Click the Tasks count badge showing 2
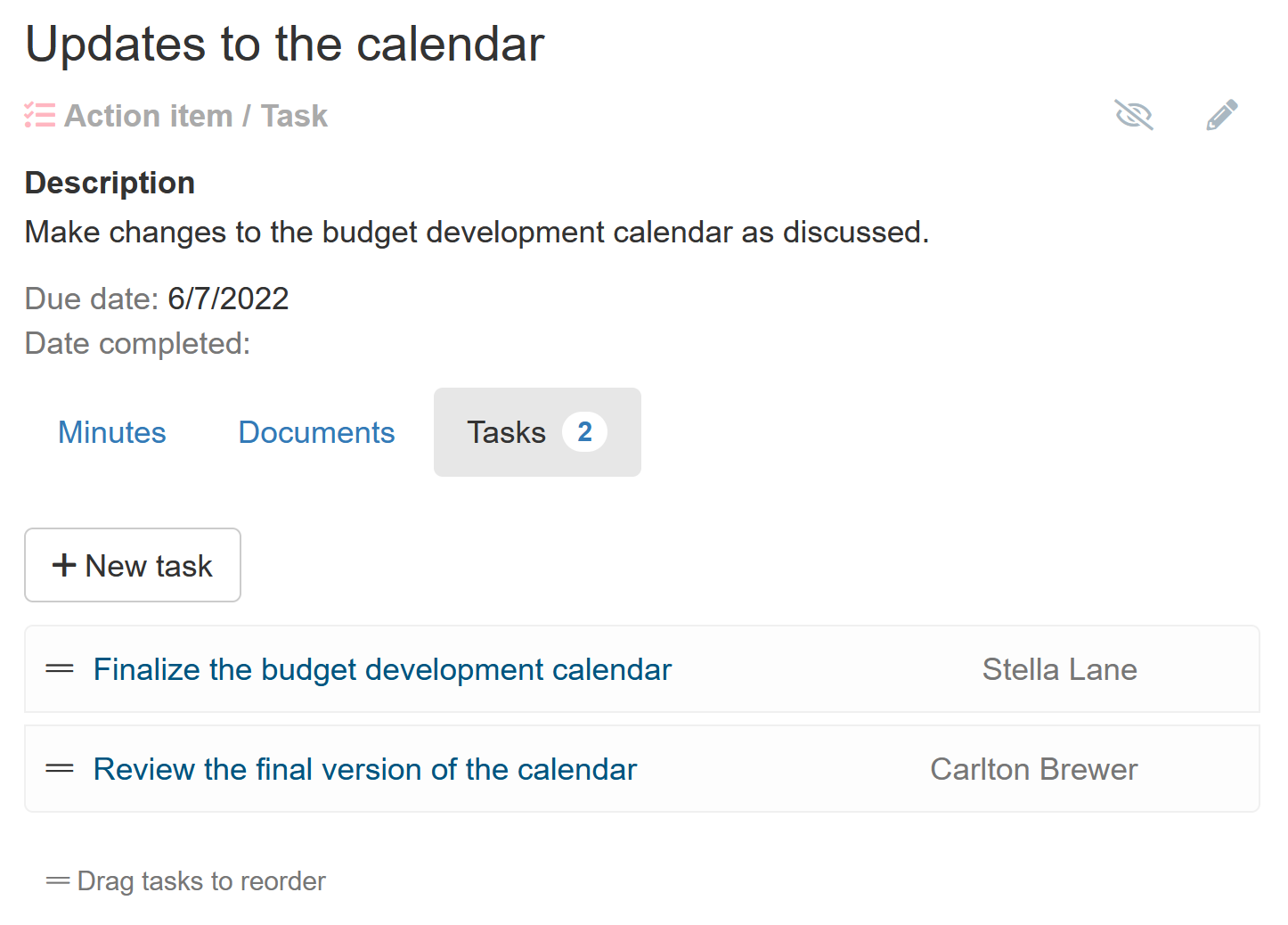Image resolution: width=1288 pixels, height=925 pixels. (584, 432)
